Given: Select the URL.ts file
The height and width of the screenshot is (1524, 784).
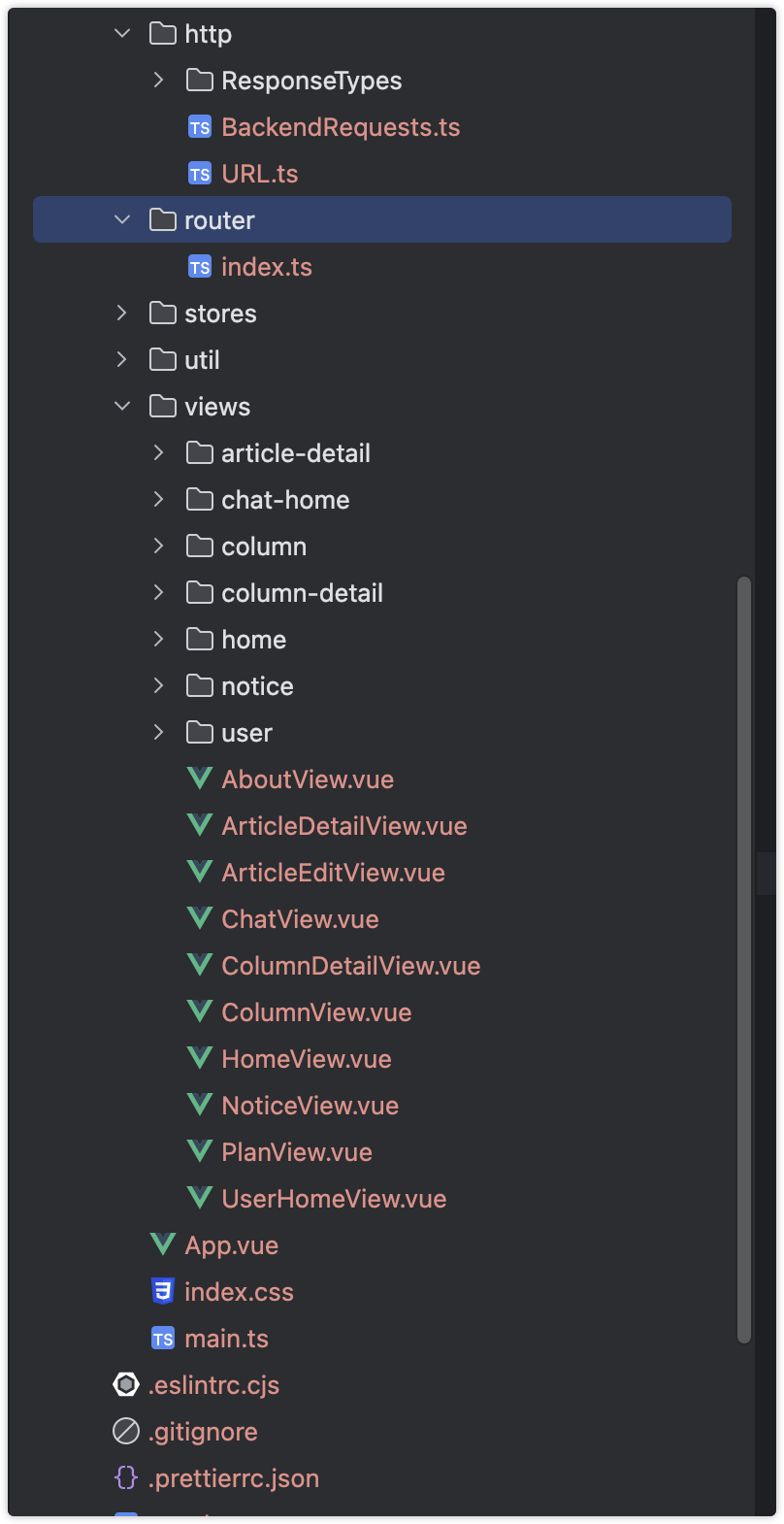Looking at the screenshot, I should (x=259, y=174).
